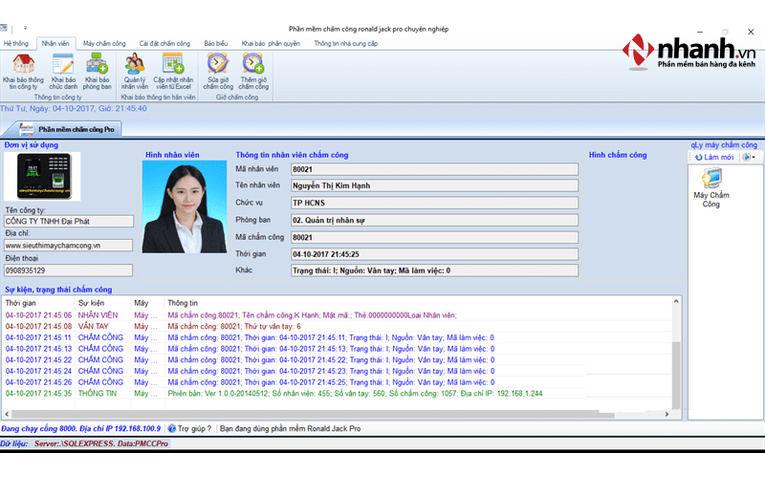Click the fingerprint device thumbnail image
Viewport: 765px width, 478px height.
coord(44,176)
